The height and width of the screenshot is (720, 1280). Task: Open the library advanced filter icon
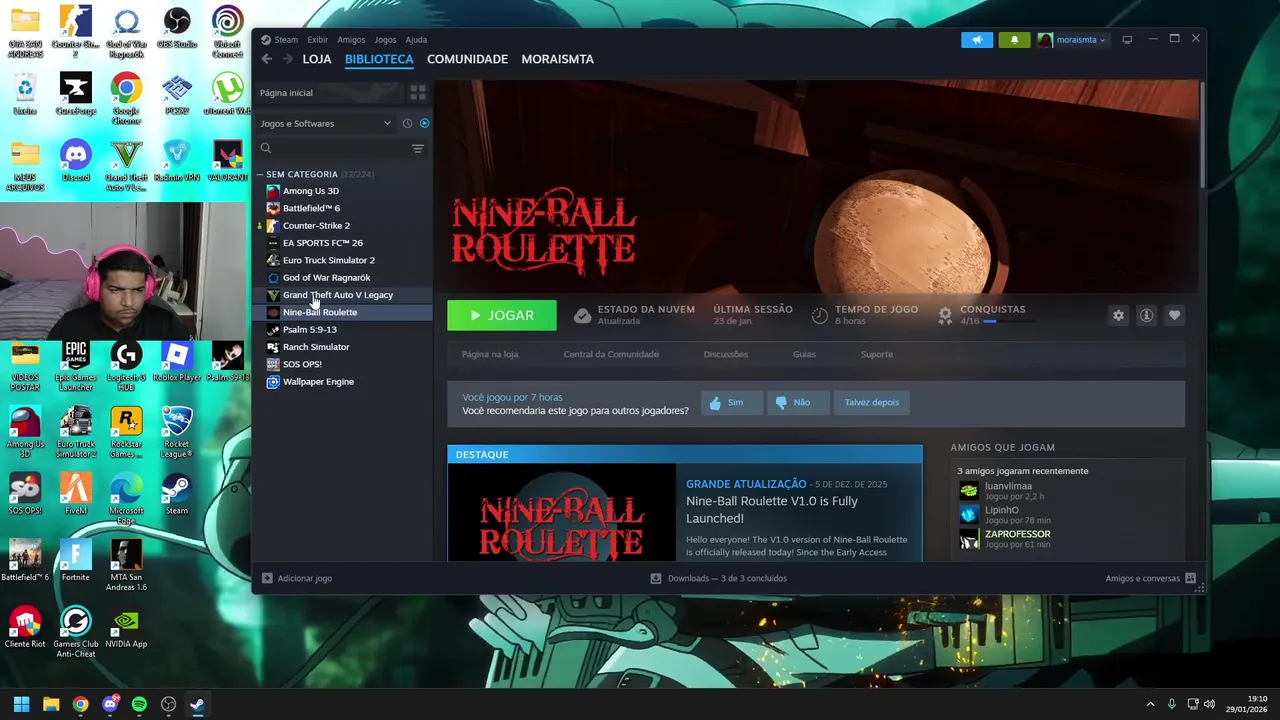[418, 148]
